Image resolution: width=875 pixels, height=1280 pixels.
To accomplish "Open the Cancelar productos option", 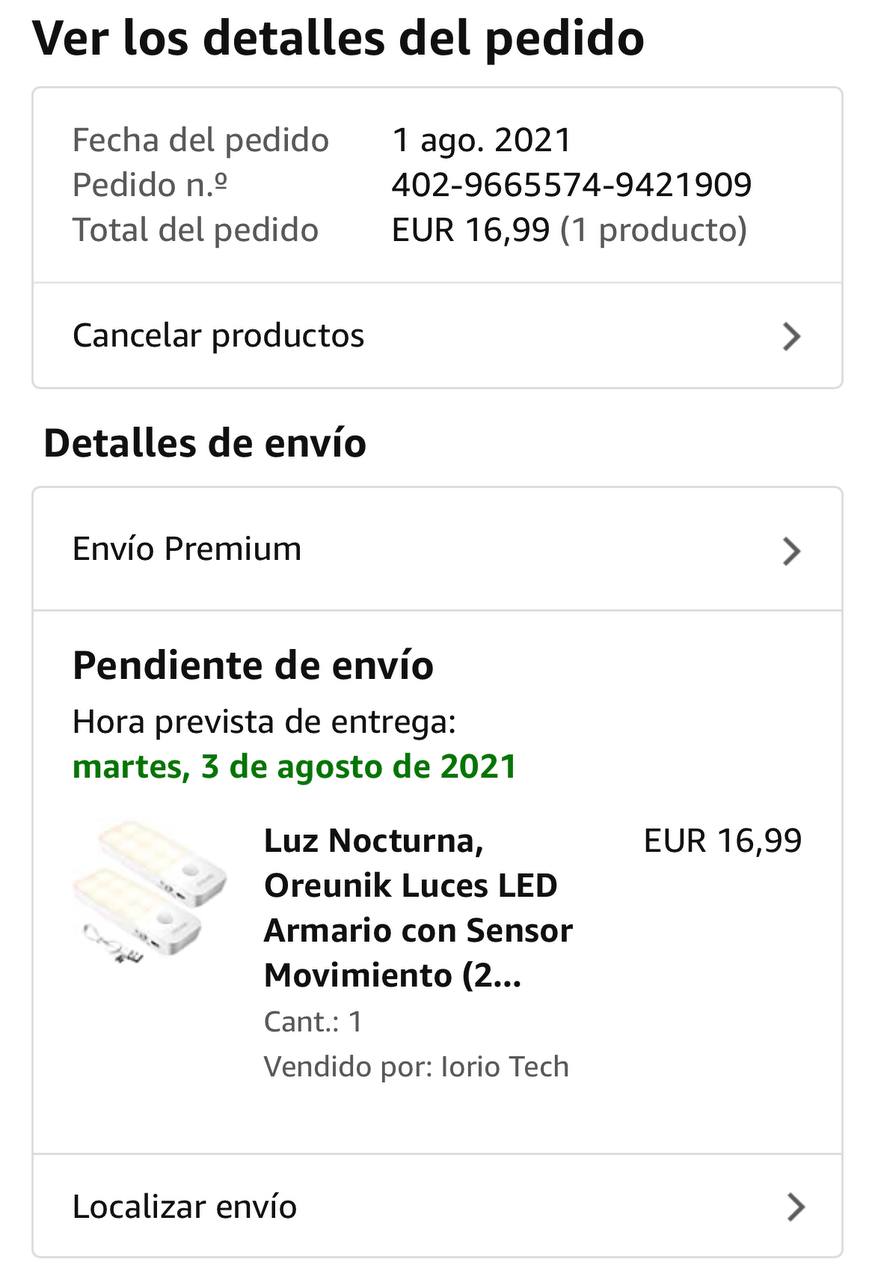I will pyautogui.click(x=218, y=336).
